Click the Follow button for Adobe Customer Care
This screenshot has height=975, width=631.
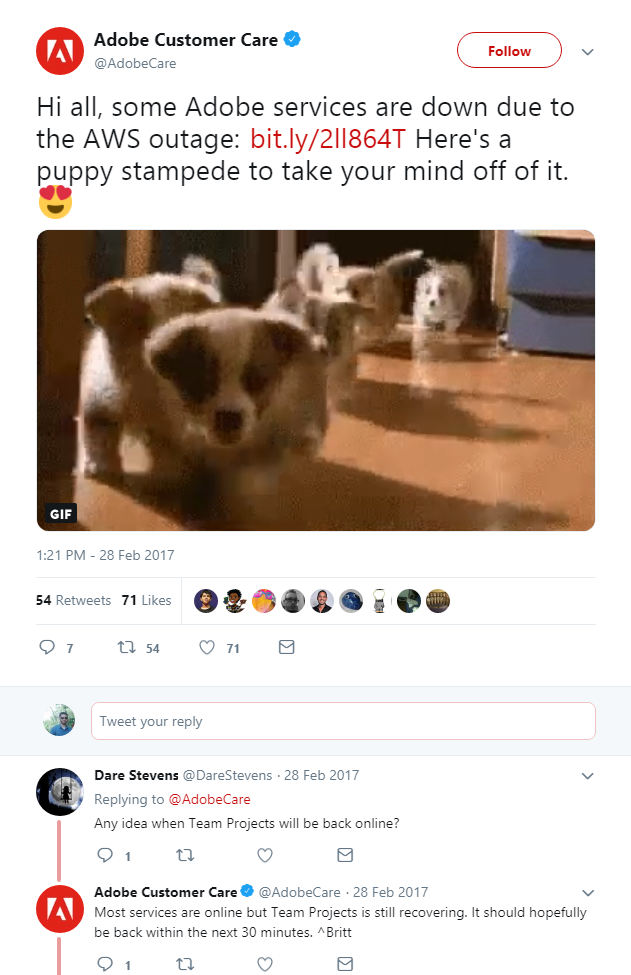(x=509, y=51)
